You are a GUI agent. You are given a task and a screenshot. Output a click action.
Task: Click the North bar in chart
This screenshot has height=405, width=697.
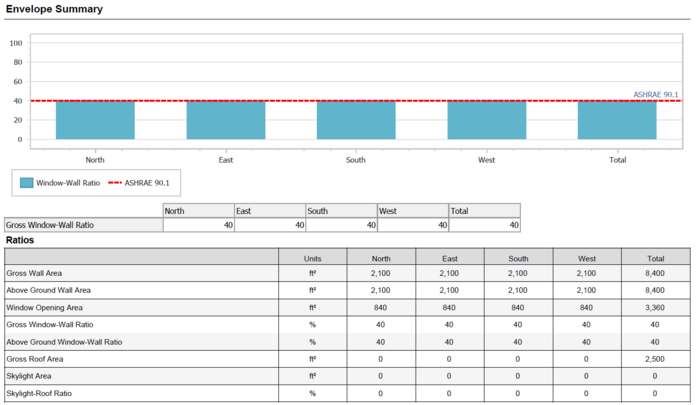pyautogui.click(x=95, y=120)
